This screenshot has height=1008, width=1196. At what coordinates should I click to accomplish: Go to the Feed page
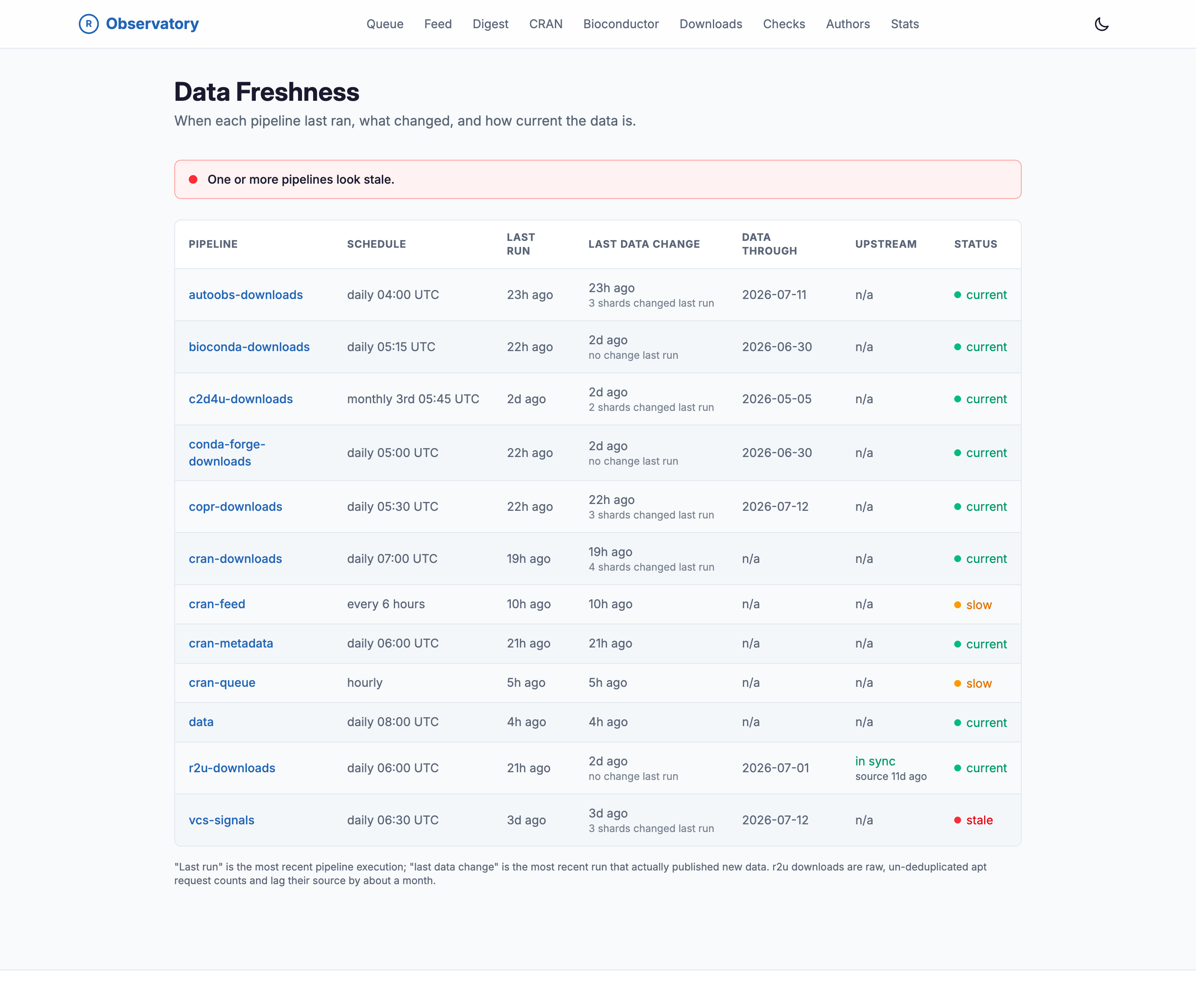pos(438,24)
